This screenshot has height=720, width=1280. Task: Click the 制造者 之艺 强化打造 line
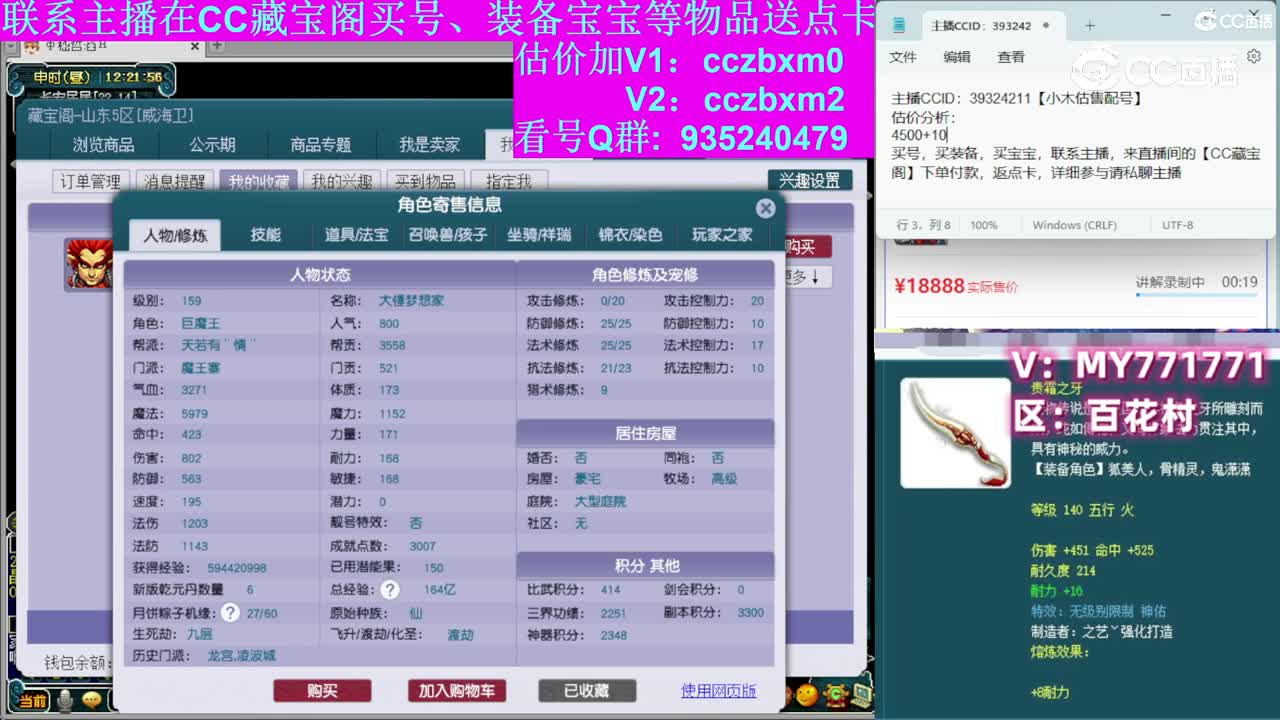click(x=1102, y=632)
